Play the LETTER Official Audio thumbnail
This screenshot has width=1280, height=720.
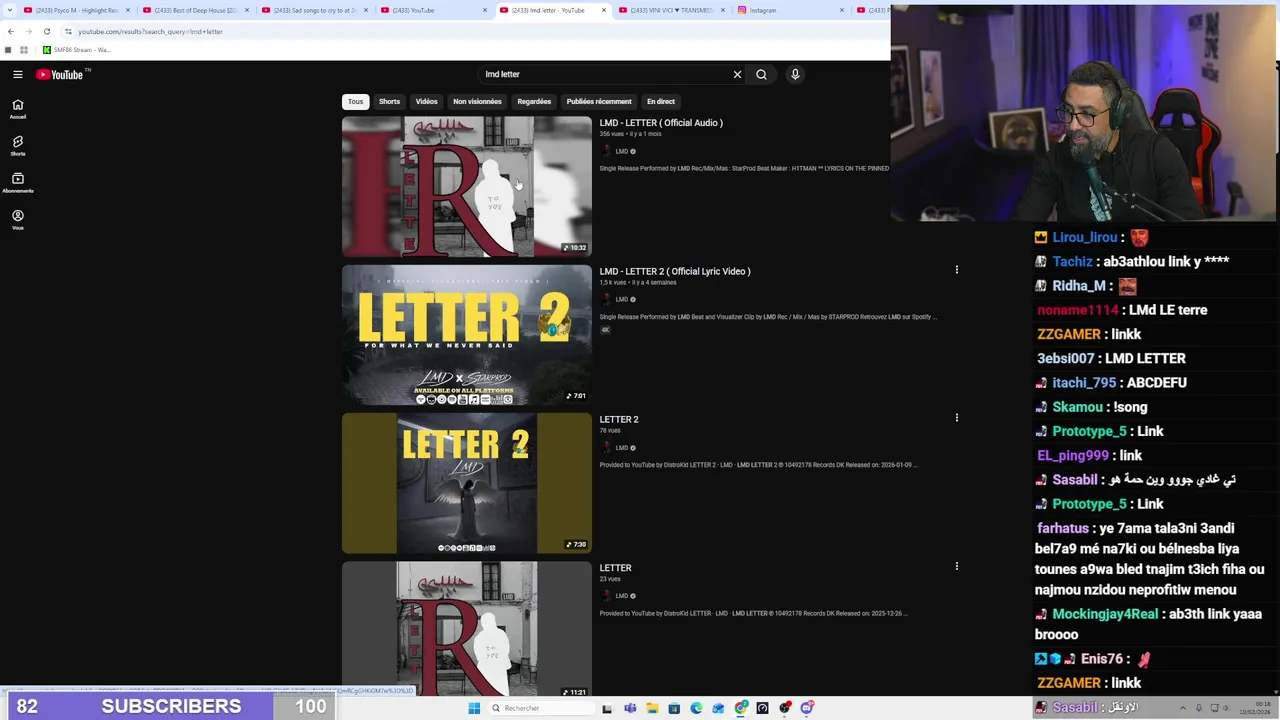[467, 186]
